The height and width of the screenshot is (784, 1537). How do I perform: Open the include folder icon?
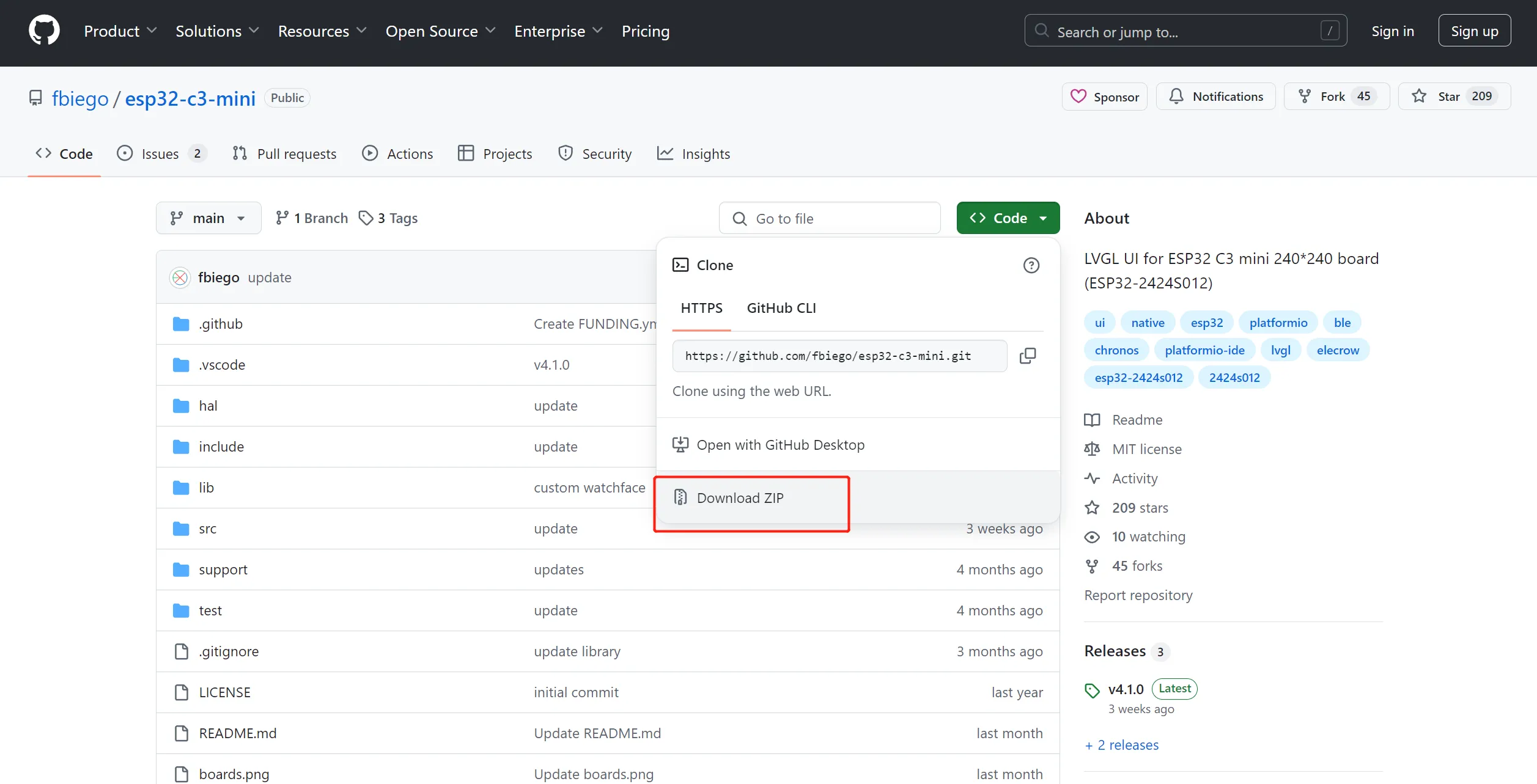pyautogui.click(x=181, y=447)
